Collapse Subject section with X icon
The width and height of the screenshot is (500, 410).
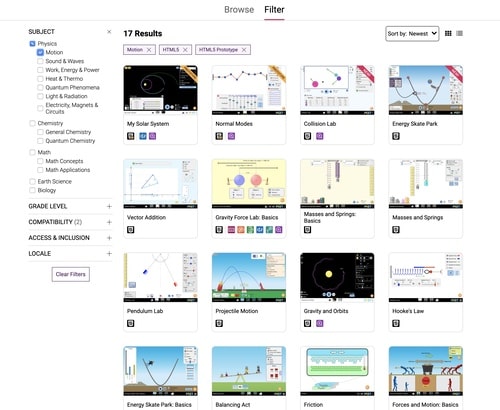click(109, 32)
